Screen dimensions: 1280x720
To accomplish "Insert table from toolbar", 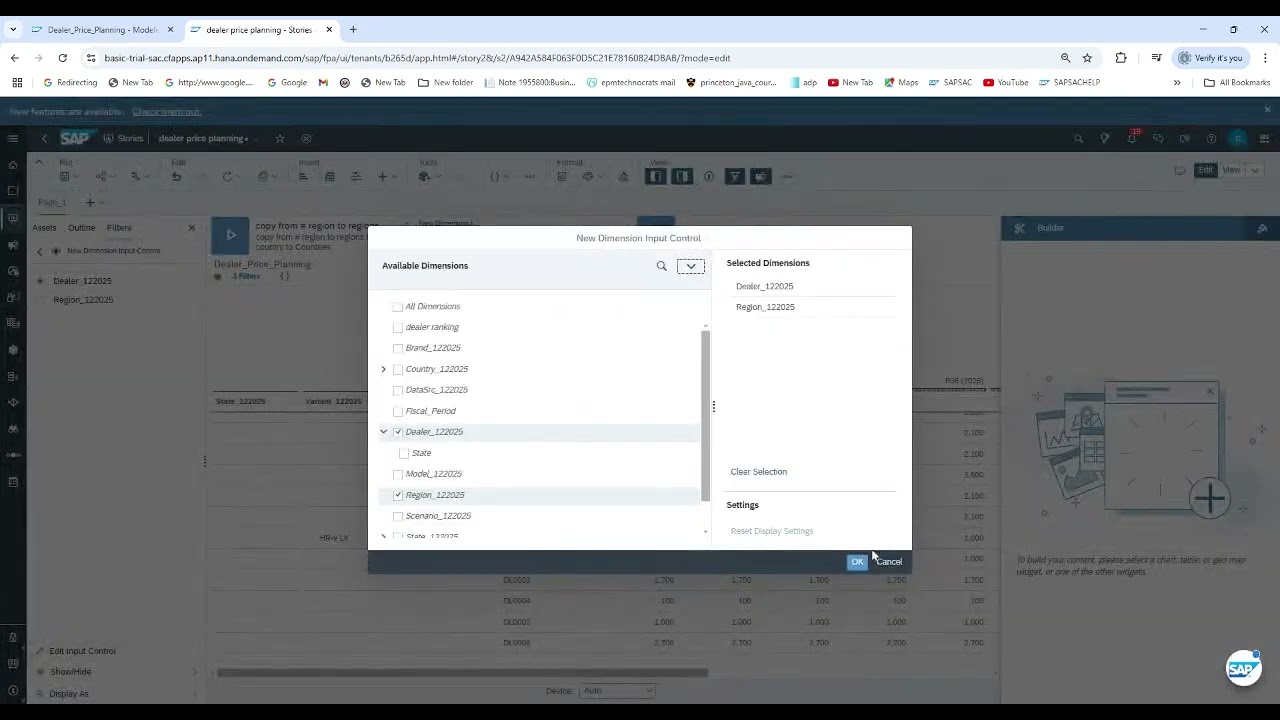I will (329, 177).
